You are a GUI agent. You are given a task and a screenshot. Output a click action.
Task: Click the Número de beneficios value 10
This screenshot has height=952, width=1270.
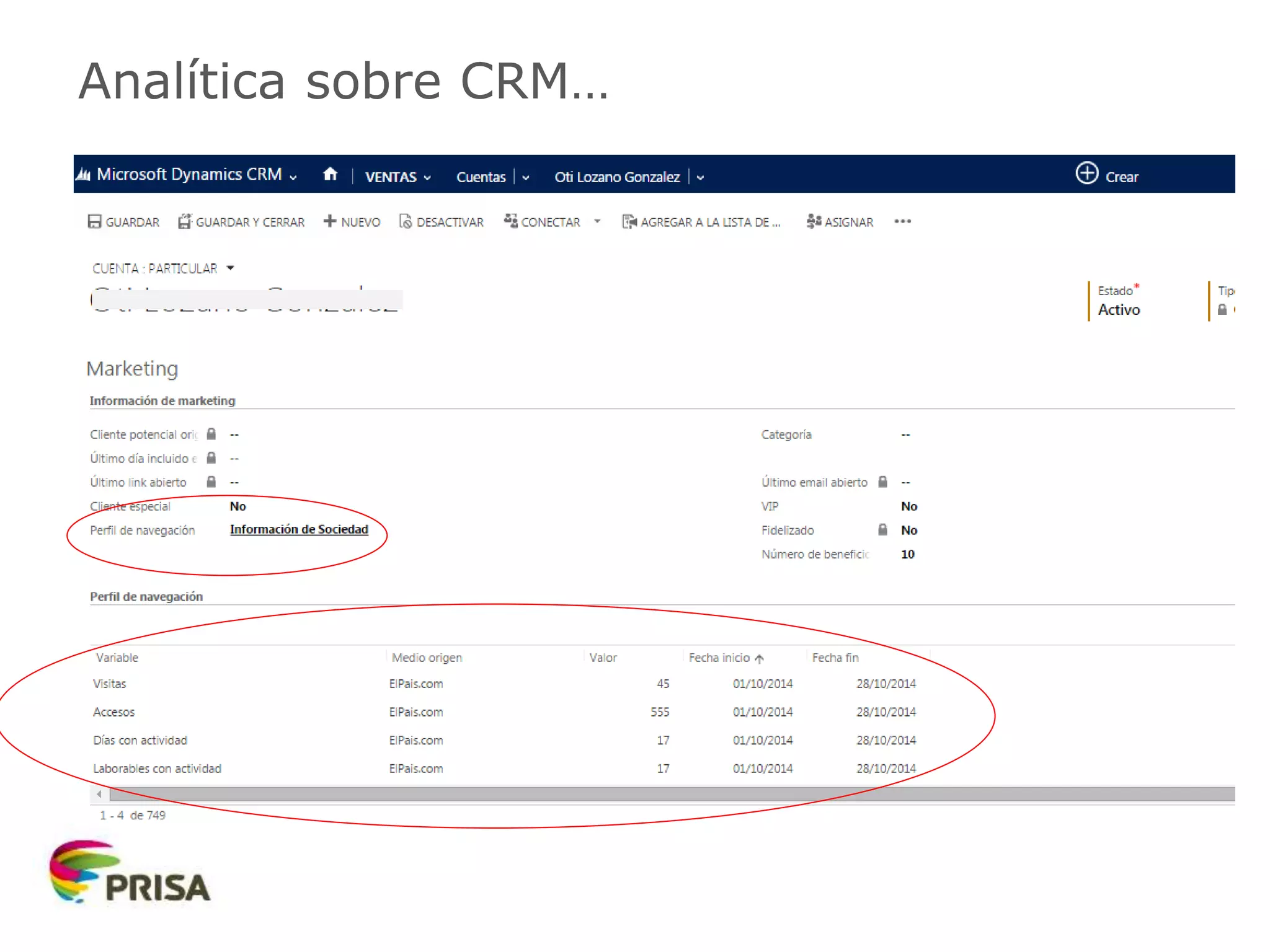(x=908, y=554)
